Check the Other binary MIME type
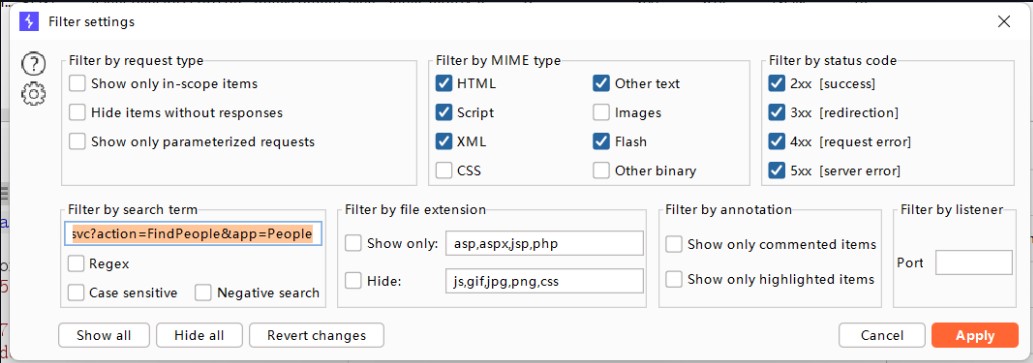This screenshot has height=363, width=1033. coord(601,171)
